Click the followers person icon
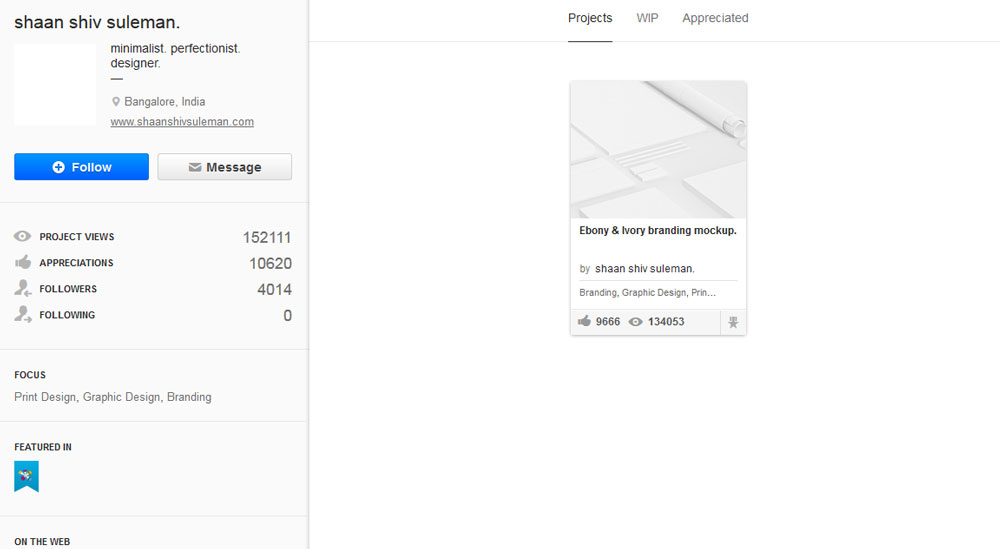Image resolution: width=1000 pixels, height=549 pixels. click(22, 289)
